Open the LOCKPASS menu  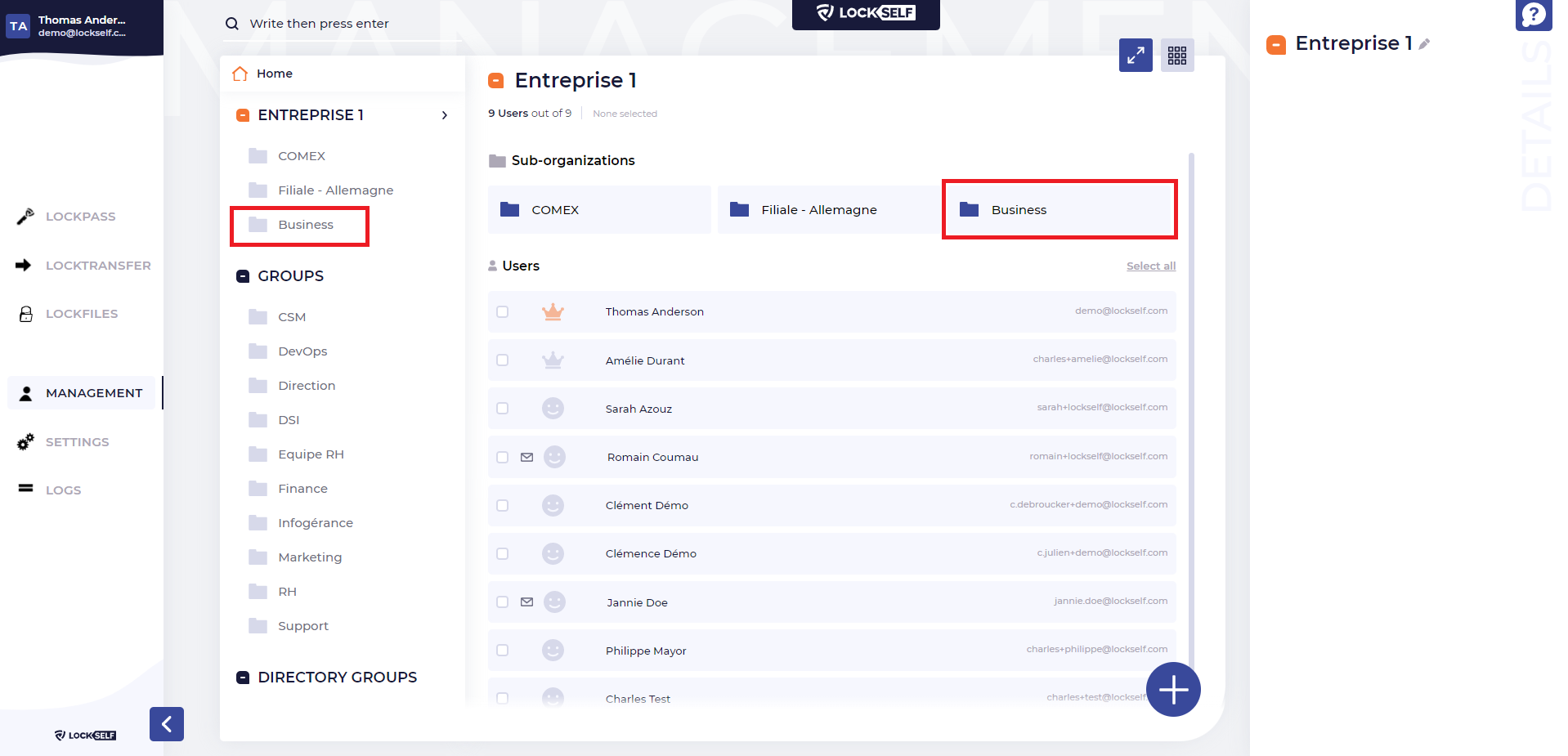(81, 217)
